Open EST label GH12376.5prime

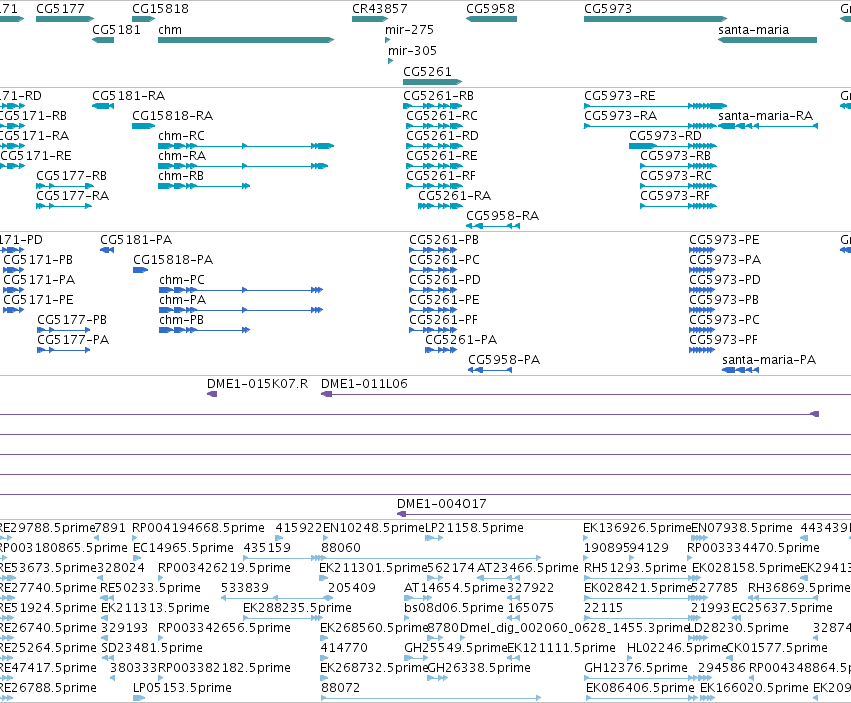[636, 668]
